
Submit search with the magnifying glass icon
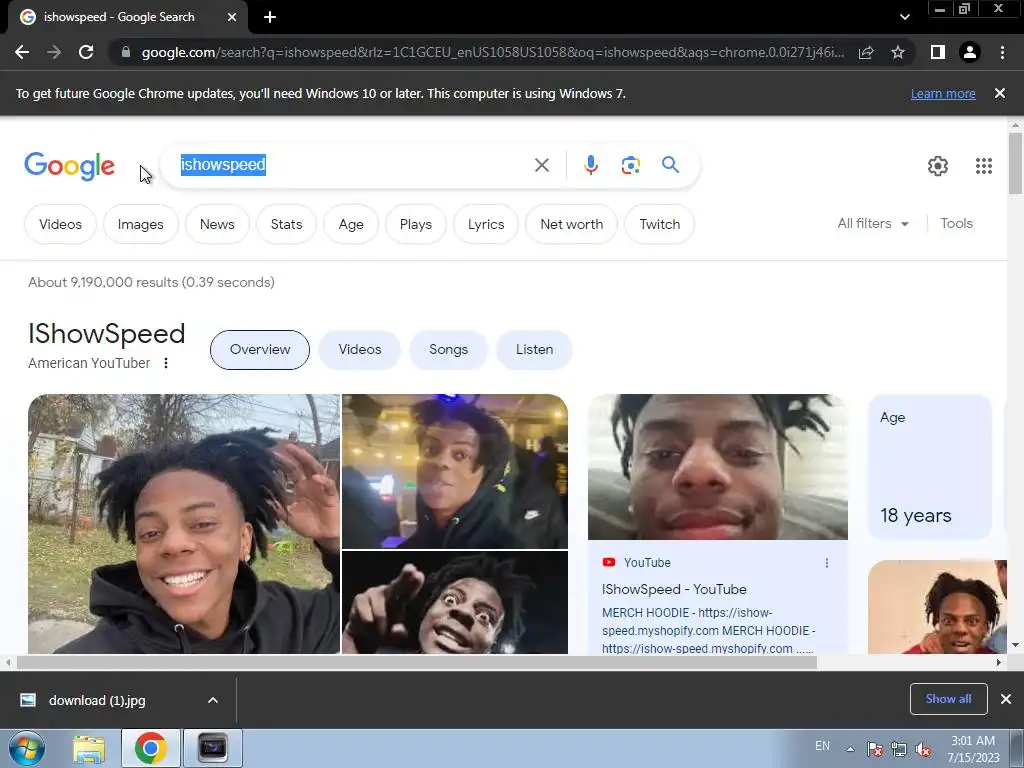click(x=671, y=165)
